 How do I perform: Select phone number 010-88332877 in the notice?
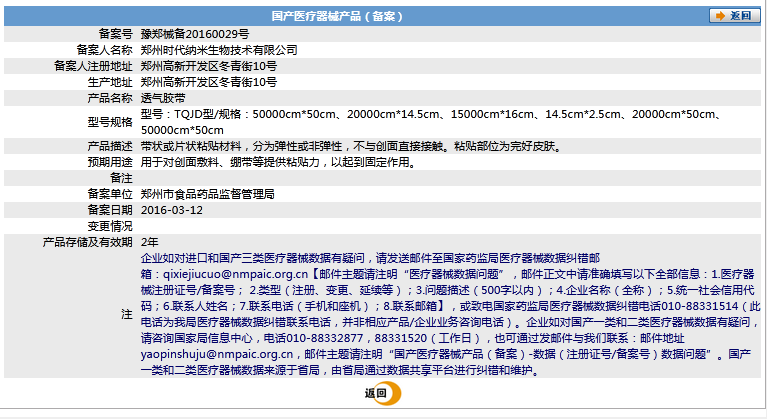(x=325, y=338)
